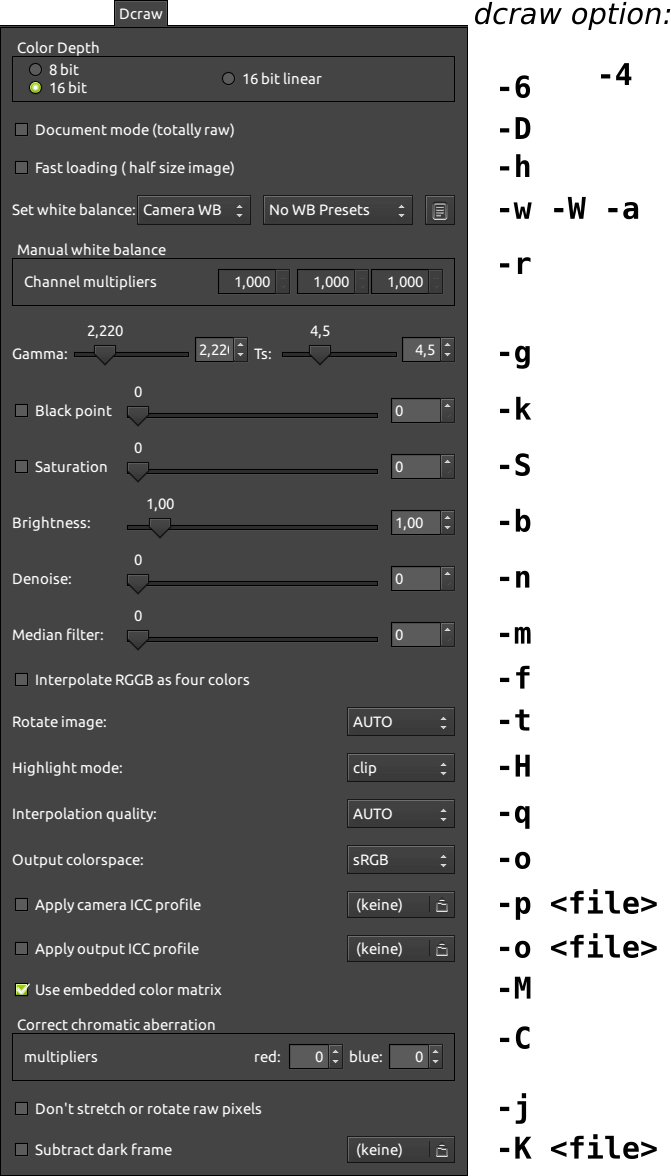Click the Median filter stepper arrows
The image size is (671, 1176).
tap(448, 634)
